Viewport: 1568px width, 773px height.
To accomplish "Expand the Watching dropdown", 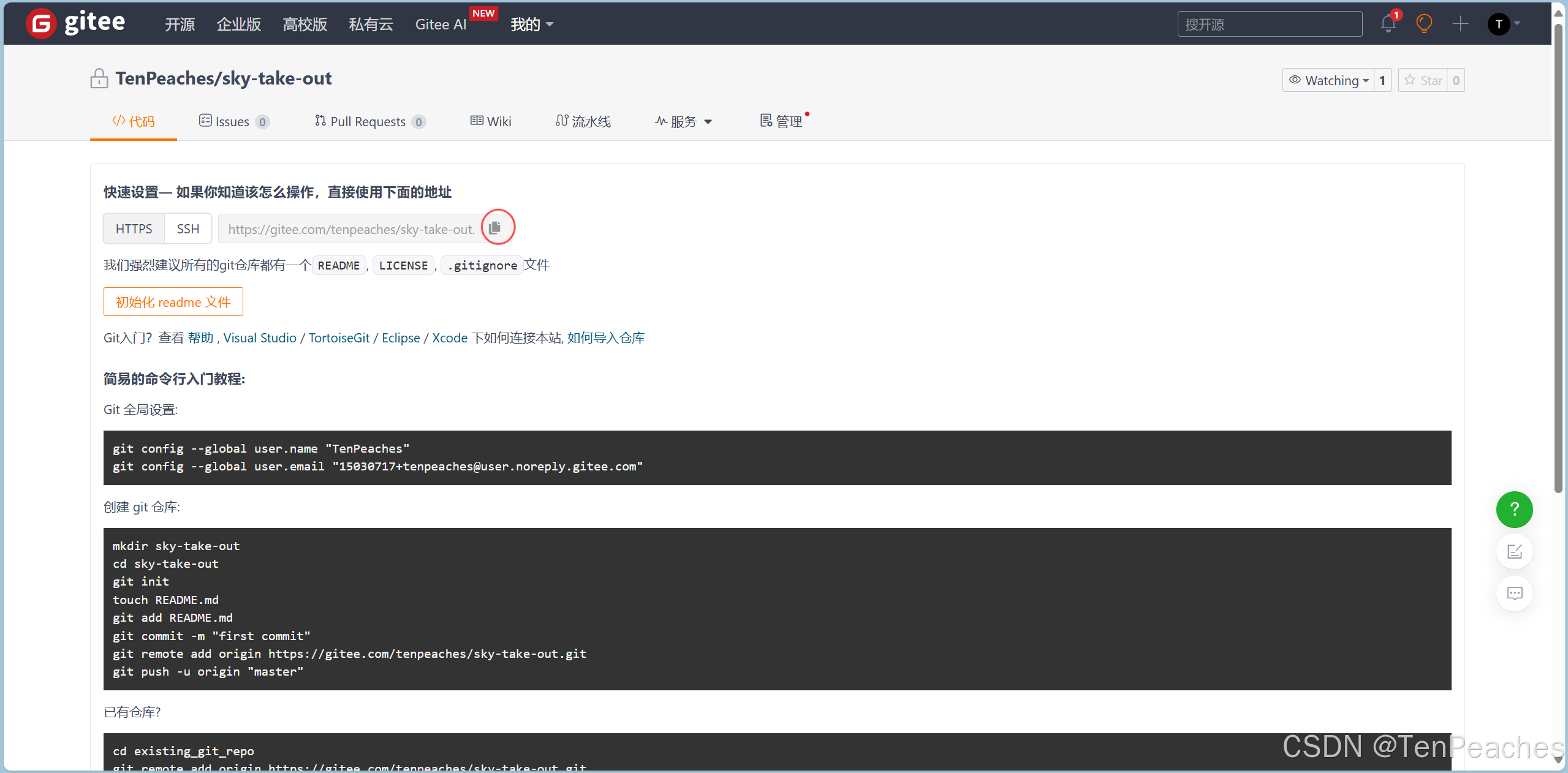I will pos(1328,80).
